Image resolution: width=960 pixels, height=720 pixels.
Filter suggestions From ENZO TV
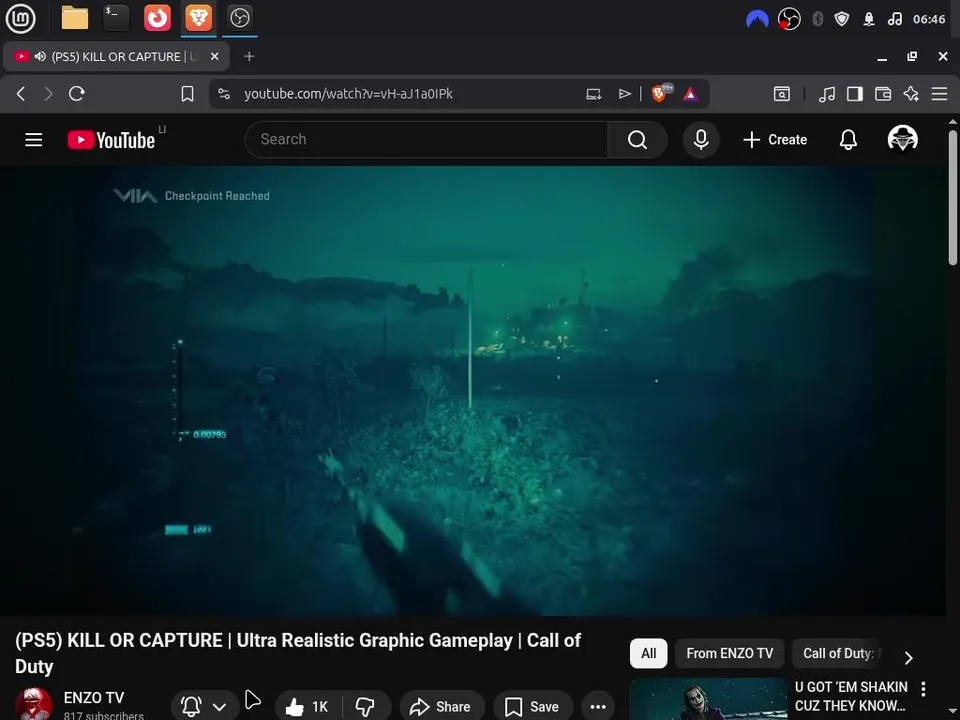(x=730, y=653)
